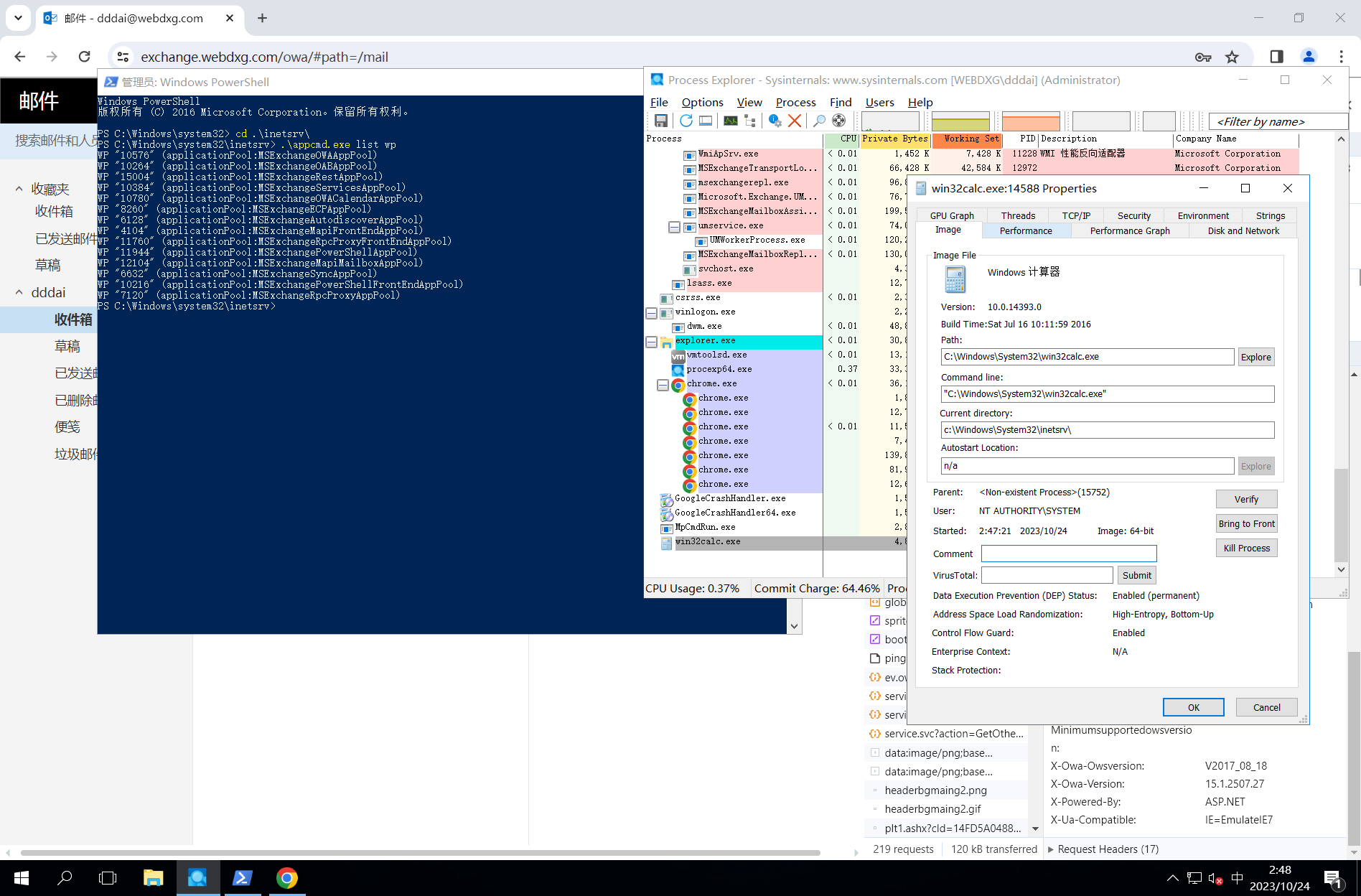Screen dimensions: 1361x896
Task: Click Bring to Front button
Action: point(1246,523)
